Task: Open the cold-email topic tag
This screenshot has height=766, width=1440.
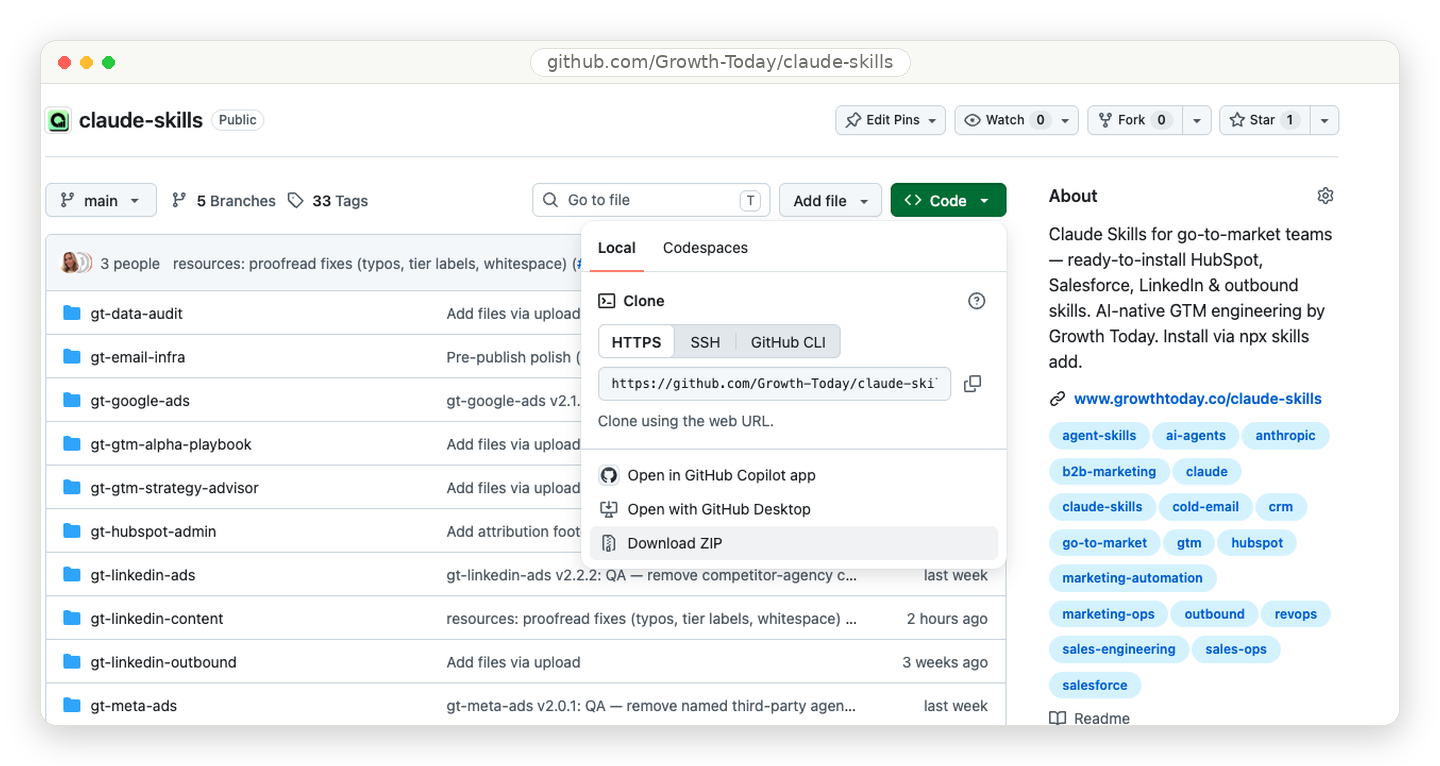Action: pos(1205,507)
